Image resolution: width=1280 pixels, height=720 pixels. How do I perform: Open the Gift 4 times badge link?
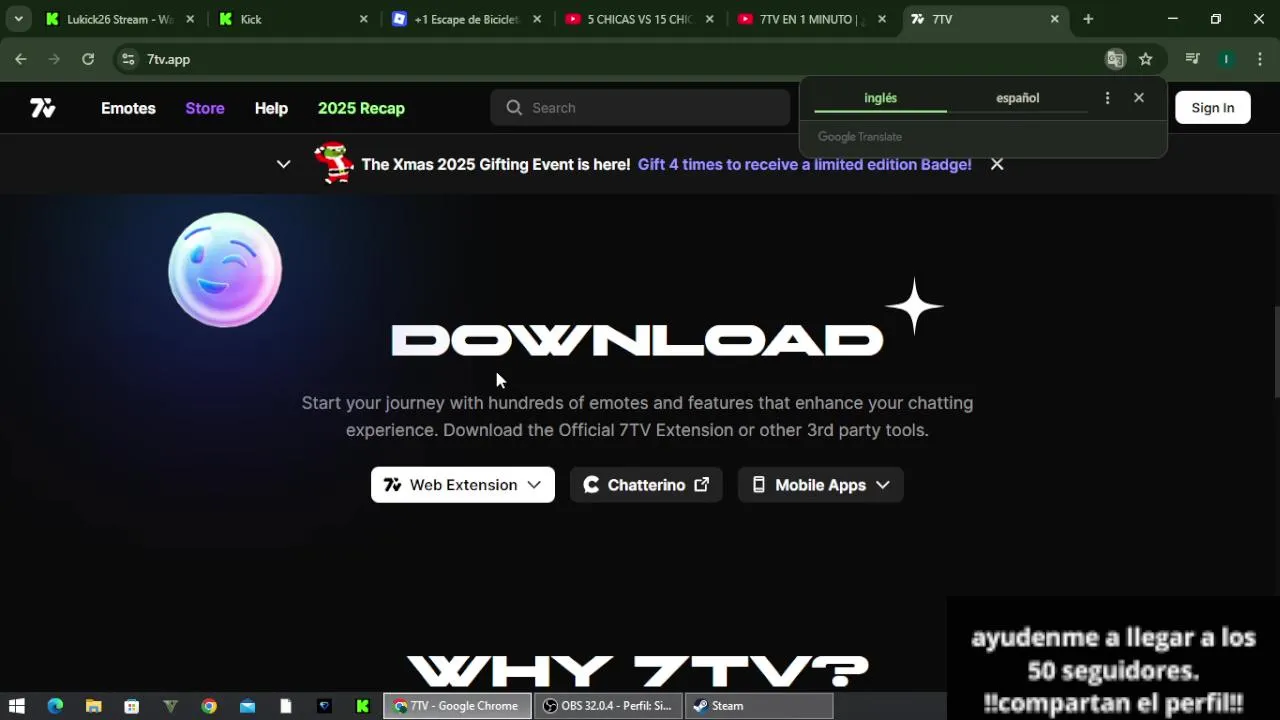pos(805,164)
